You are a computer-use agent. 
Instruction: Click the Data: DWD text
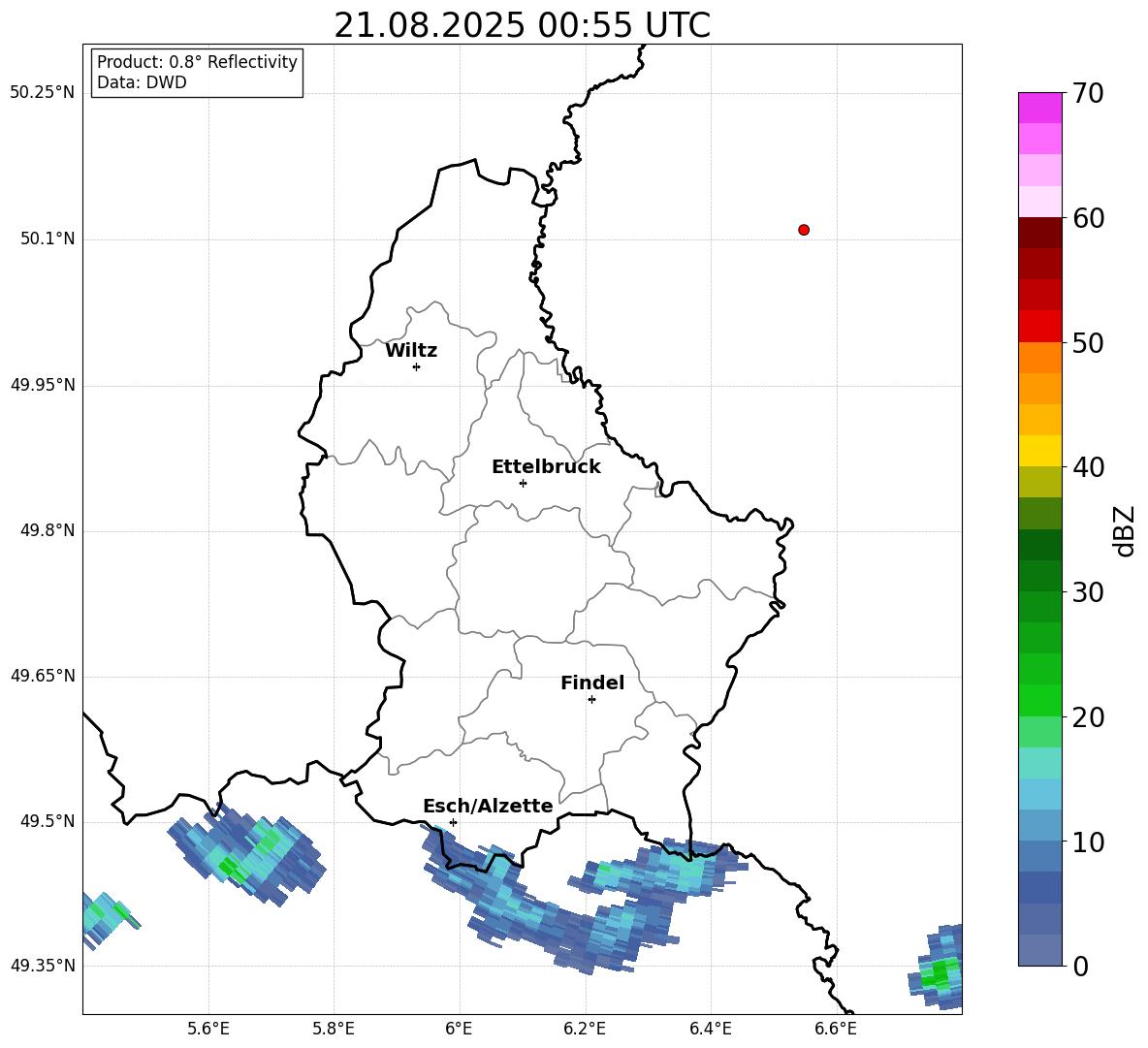point(142,82)
